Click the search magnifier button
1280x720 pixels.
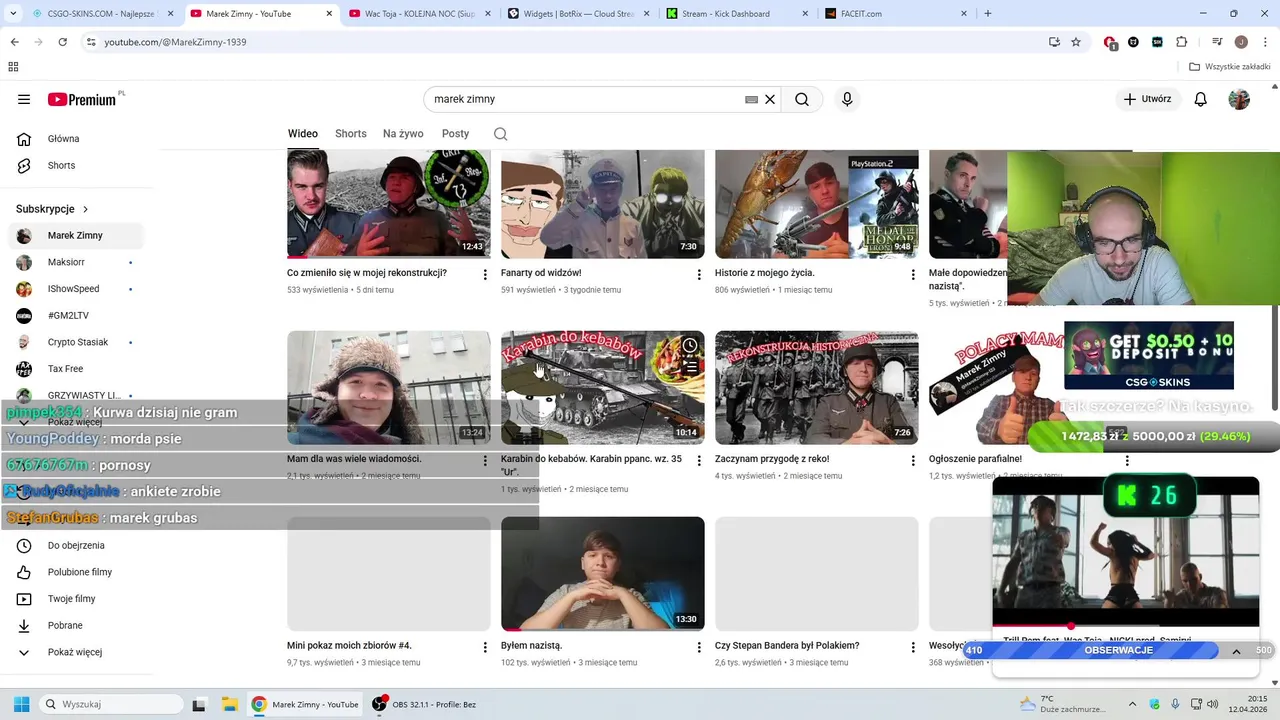(802, 99)
